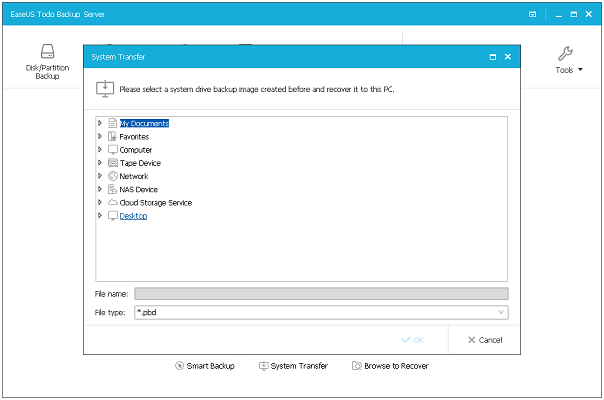Click the main window title bar menu icon
The width and height of the screenshot is (604, 400).
pyautogui.click(x=532, y=14)
